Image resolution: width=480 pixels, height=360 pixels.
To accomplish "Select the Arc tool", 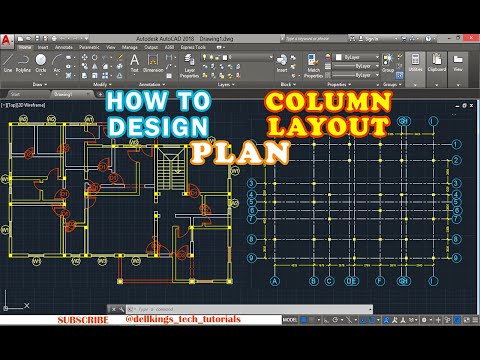I will [57, 63].
